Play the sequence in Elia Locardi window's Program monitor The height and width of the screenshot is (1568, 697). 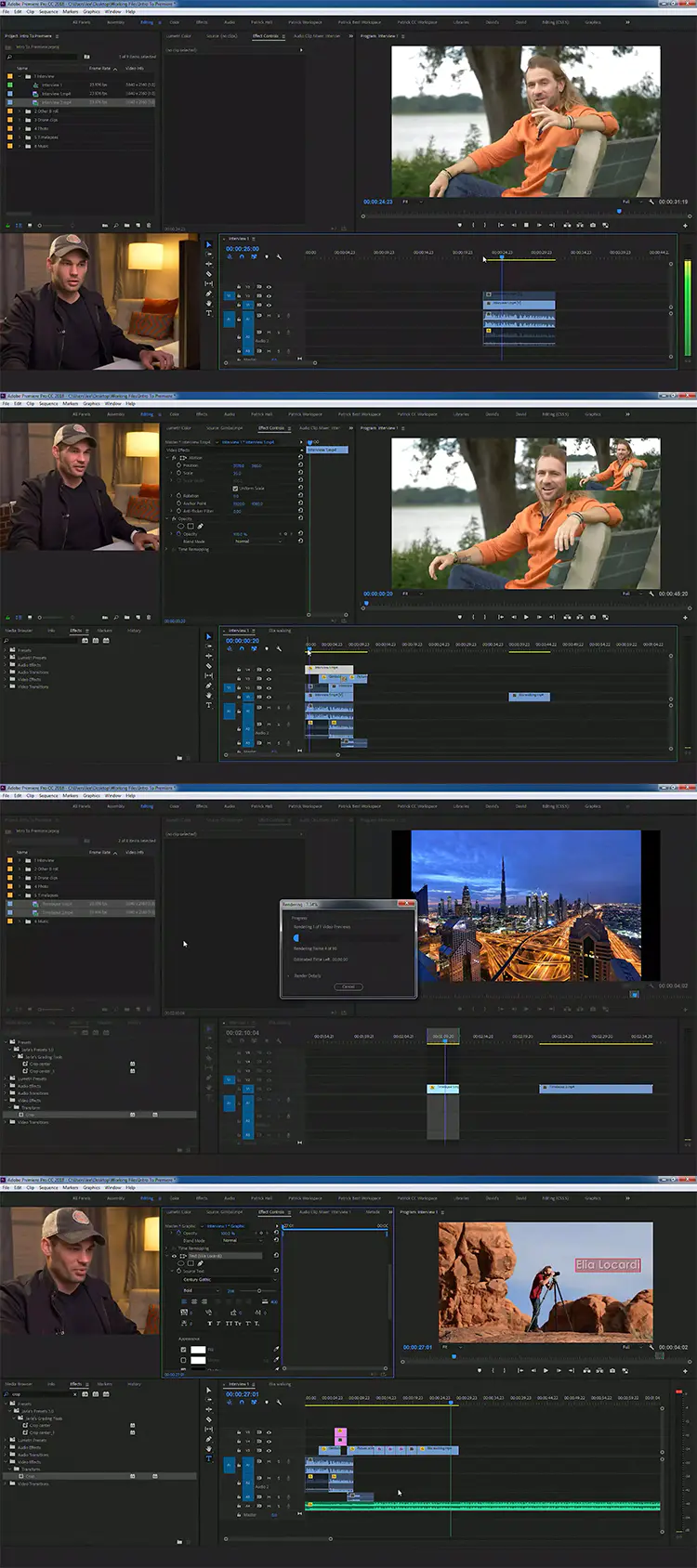(x=546, y=1370)
